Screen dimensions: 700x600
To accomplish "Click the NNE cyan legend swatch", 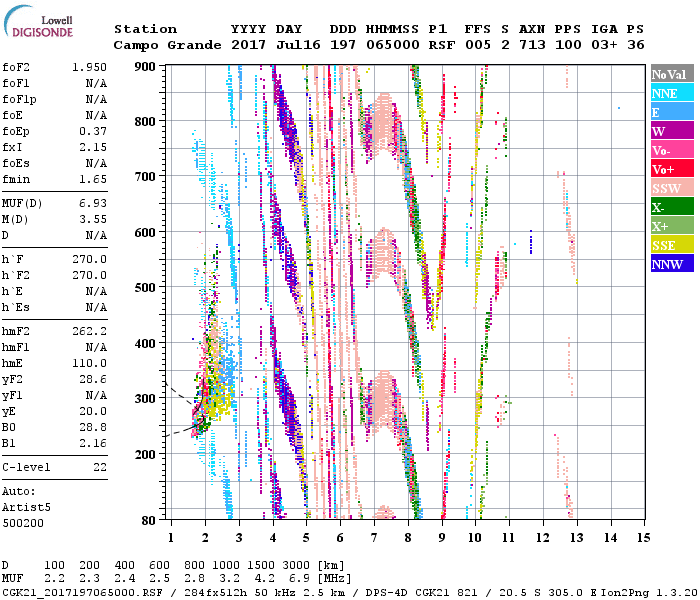I will tap(670, 94).
